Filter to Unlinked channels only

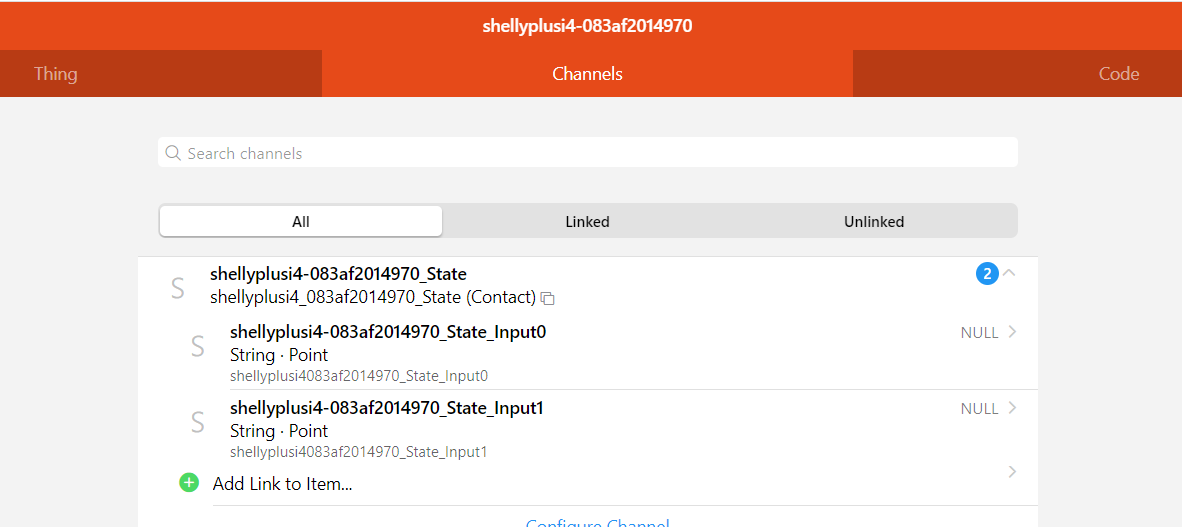point(873,222)
